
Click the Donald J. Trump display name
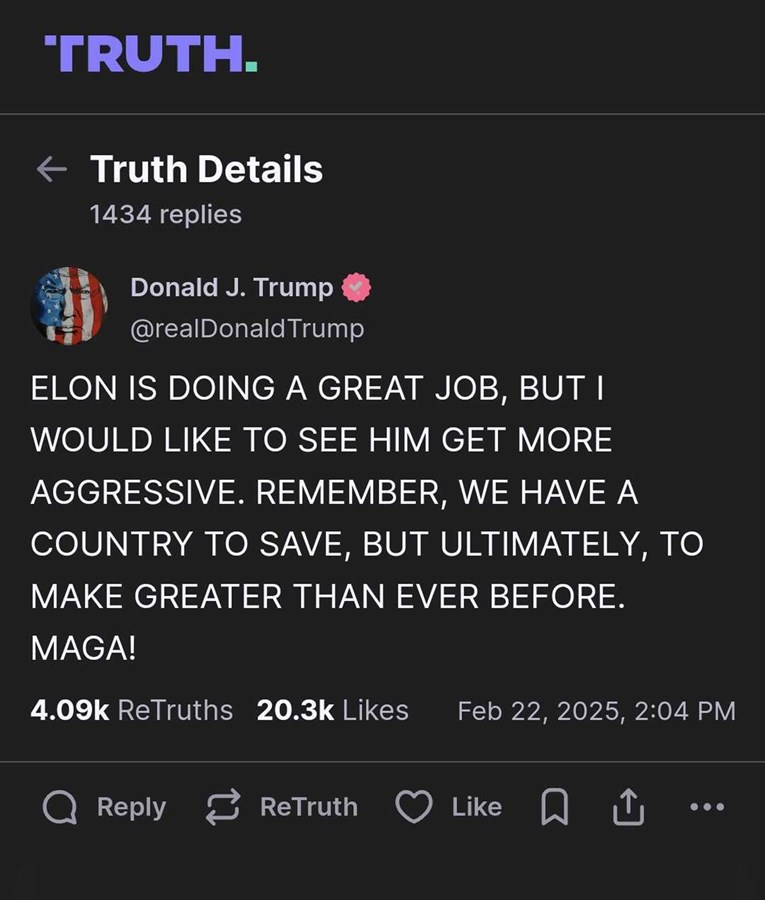[x=231, y=288]
